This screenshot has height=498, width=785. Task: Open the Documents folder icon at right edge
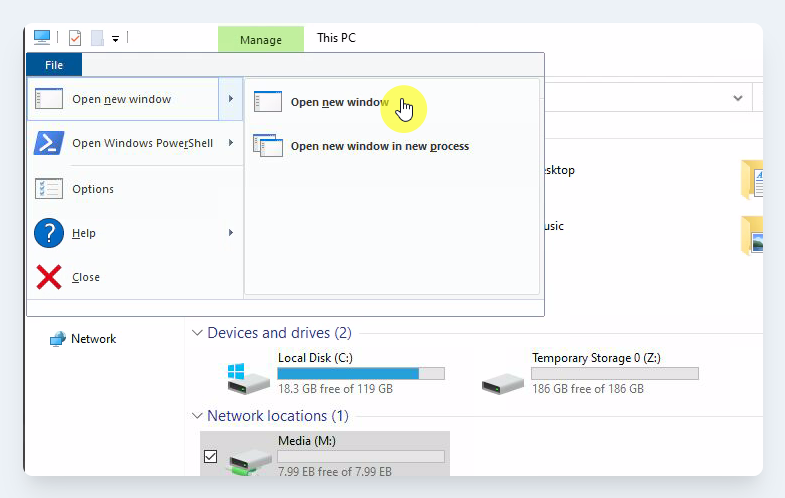[752, 179]
